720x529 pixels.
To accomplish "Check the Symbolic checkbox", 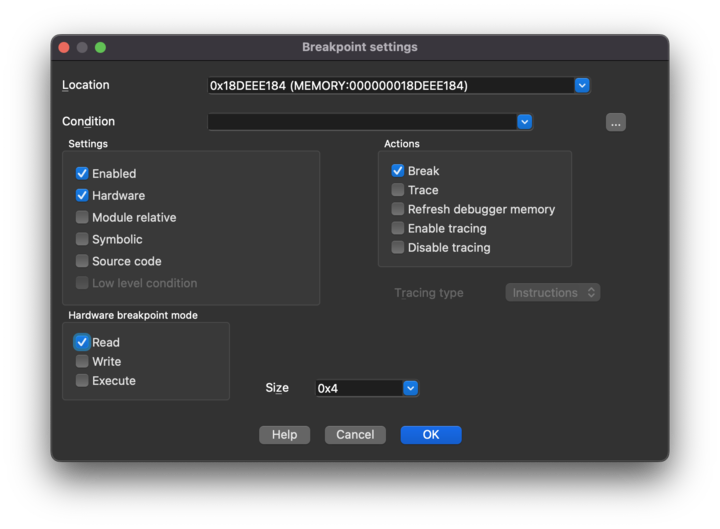I will 82,240.
